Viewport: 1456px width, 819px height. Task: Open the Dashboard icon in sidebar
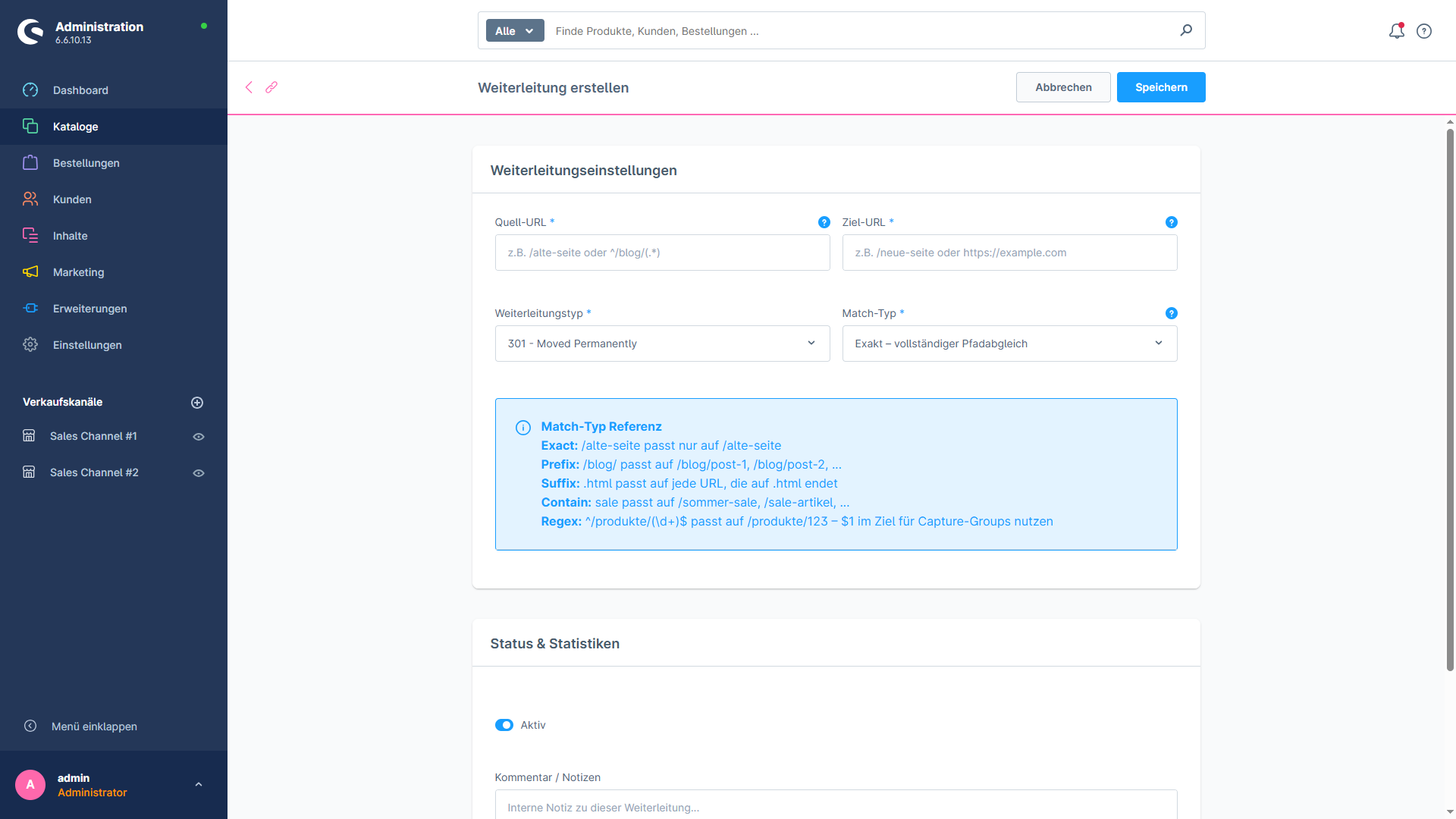coord(30,90)
